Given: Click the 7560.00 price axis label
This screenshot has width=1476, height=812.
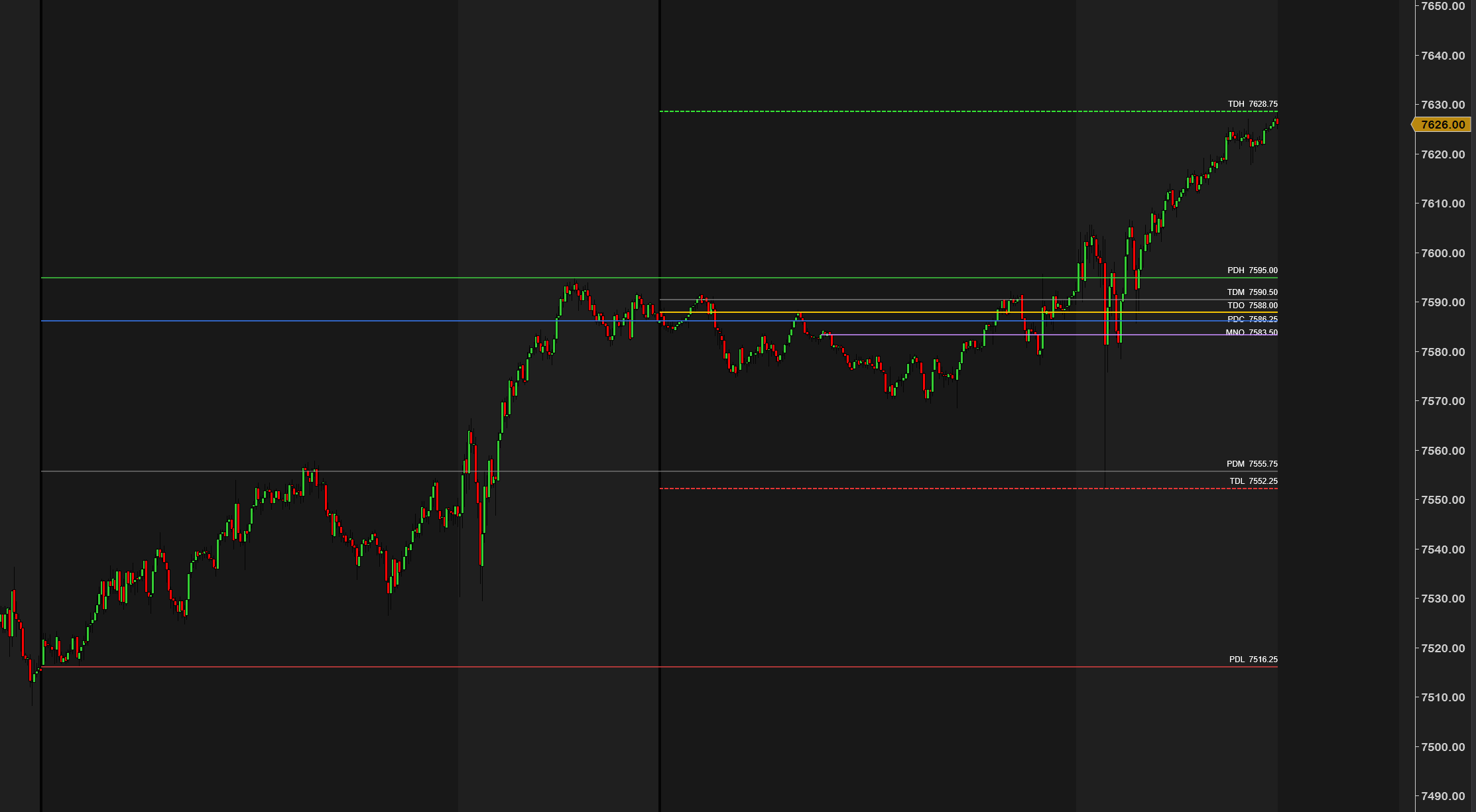Looking at the screenshot, I should (1443, 451).
